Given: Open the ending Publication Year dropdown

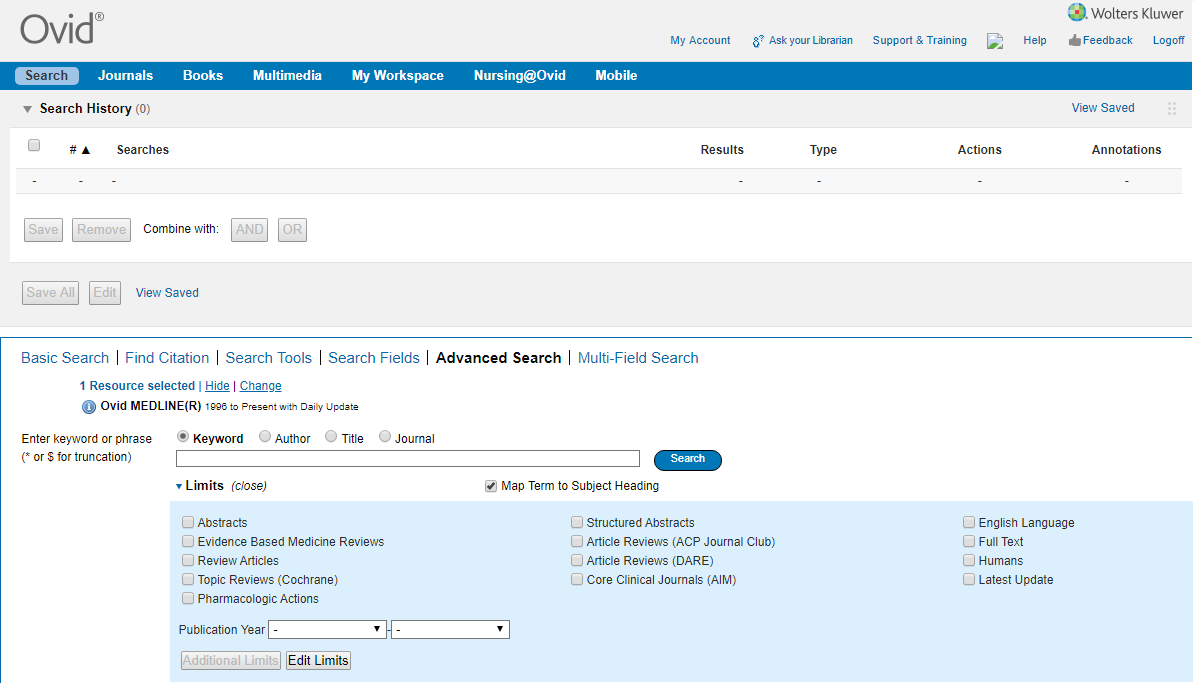Looking at the screenshot, I should pos(450,629).
